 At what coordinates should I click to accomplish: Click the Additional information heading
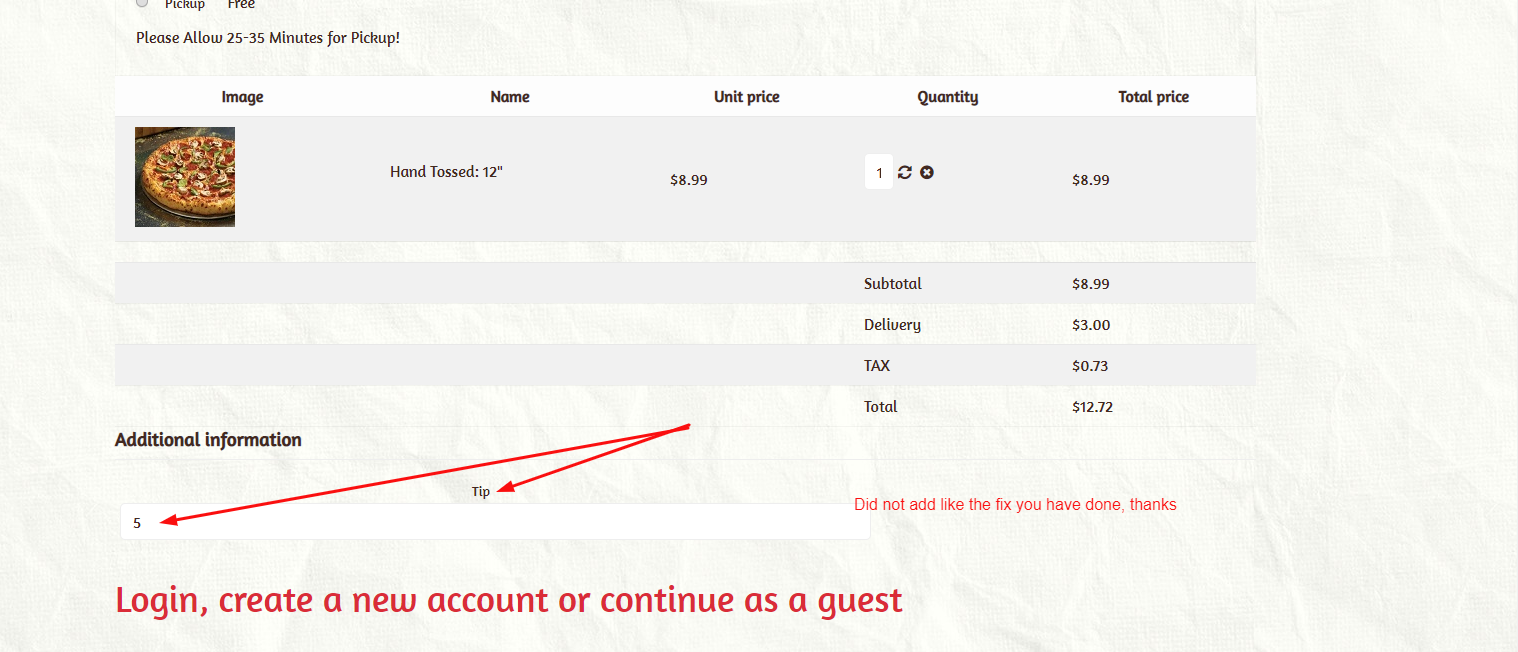coord(208,440)
